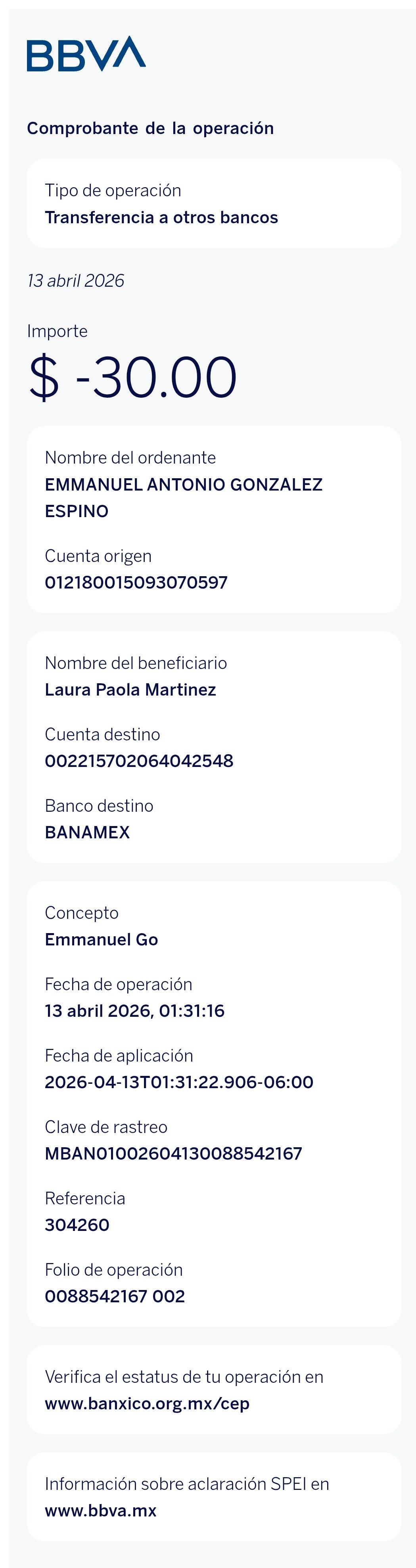Select the BANAMEX banco destino value
416x1568 pixels.
87,832
